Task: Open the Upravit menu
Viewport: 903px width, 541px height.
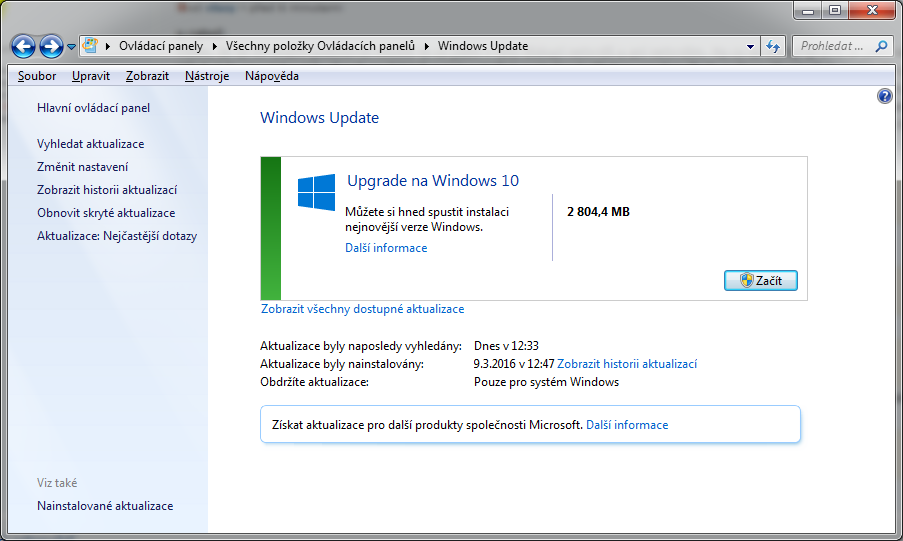Action: click(90, 76)
